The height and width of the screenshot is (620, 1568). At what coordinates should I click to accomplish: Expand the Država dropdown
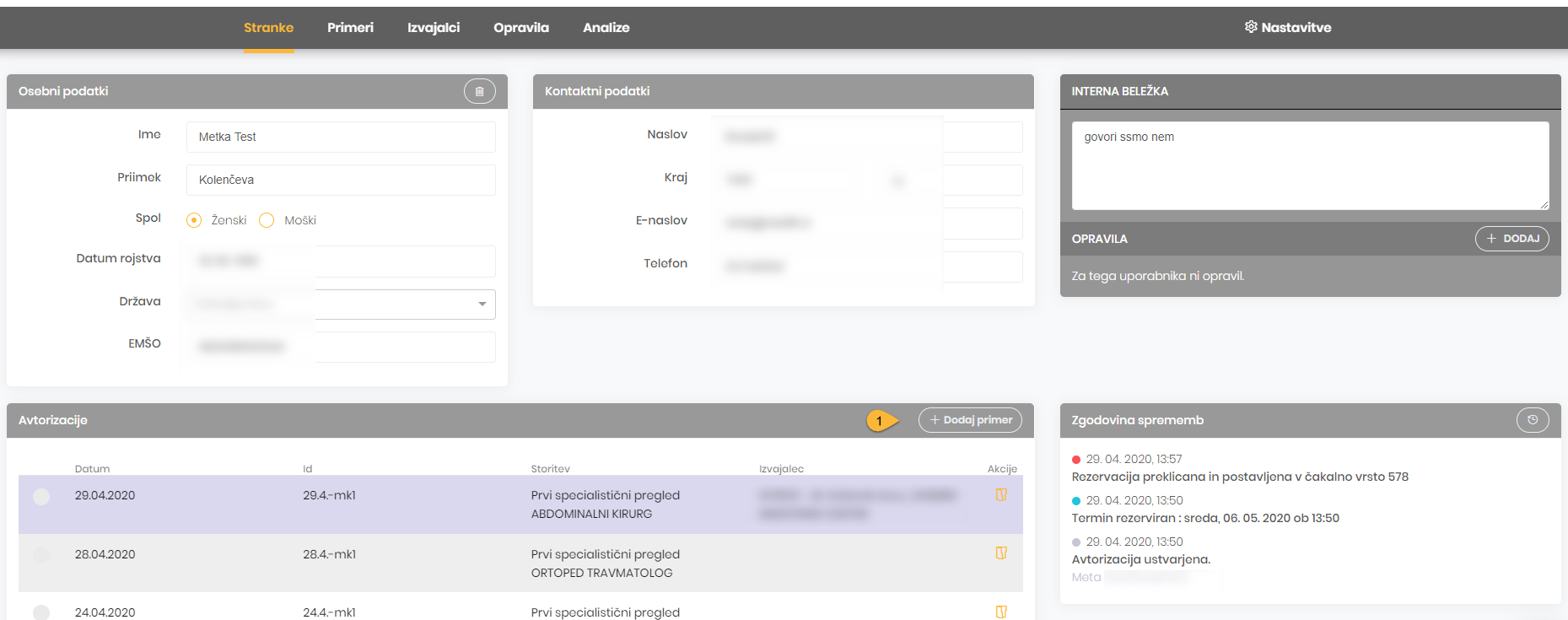[x=482, y=304]
